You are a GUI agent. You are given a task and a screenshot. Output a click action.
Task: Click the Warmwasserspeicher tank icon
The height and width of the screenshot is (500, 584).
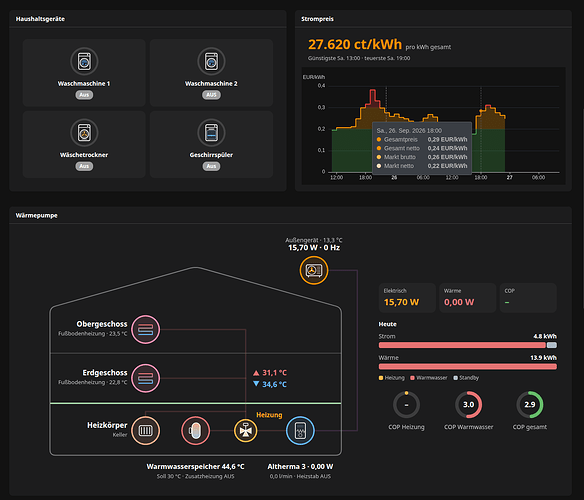[x=195, y=431]
